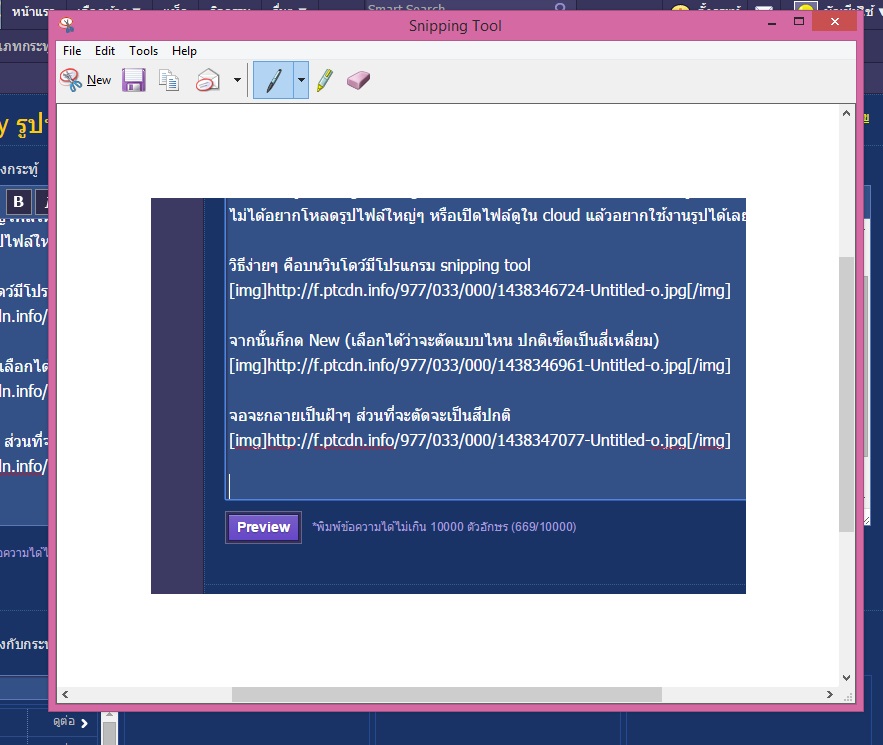Click the resize grip at Snipping Tool corner
The image size is (883, 745).
tap(848, 698)
